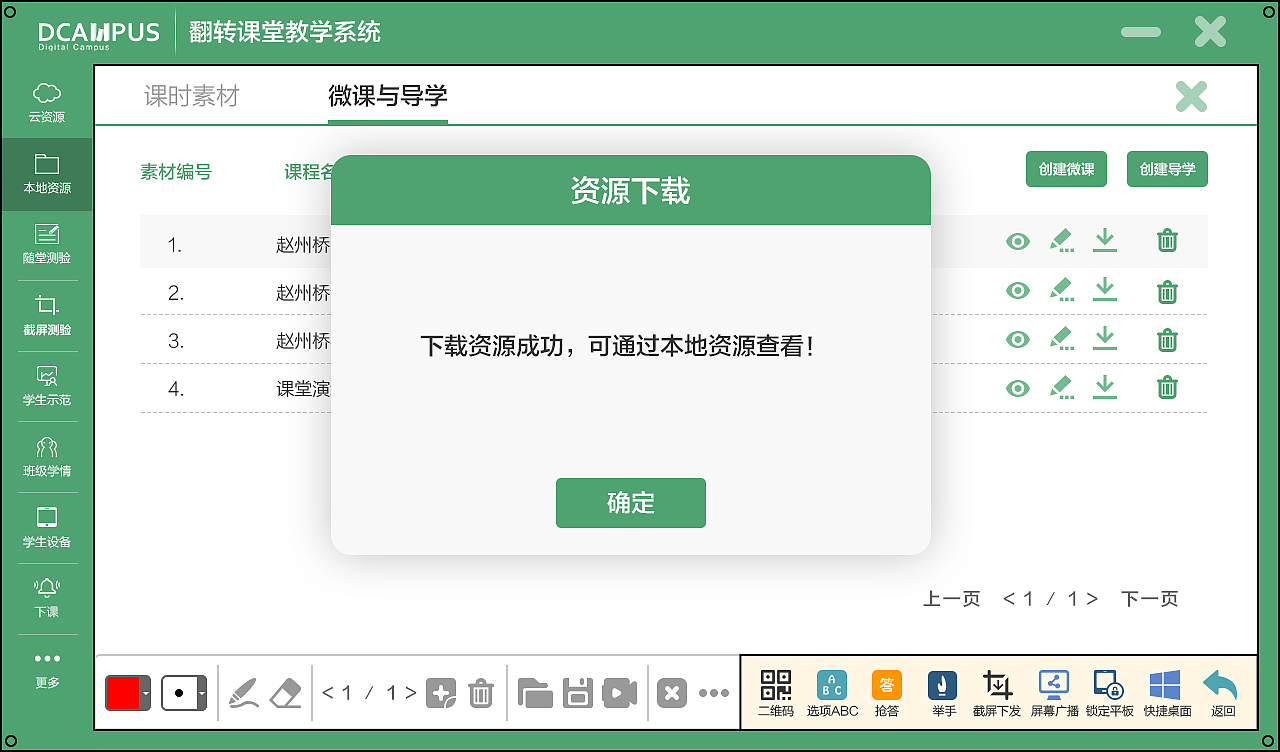The image size is (1280, 752).
Task: Expand the toolbar overflow ellipsis menu
Action: click(x=714, y=692)
